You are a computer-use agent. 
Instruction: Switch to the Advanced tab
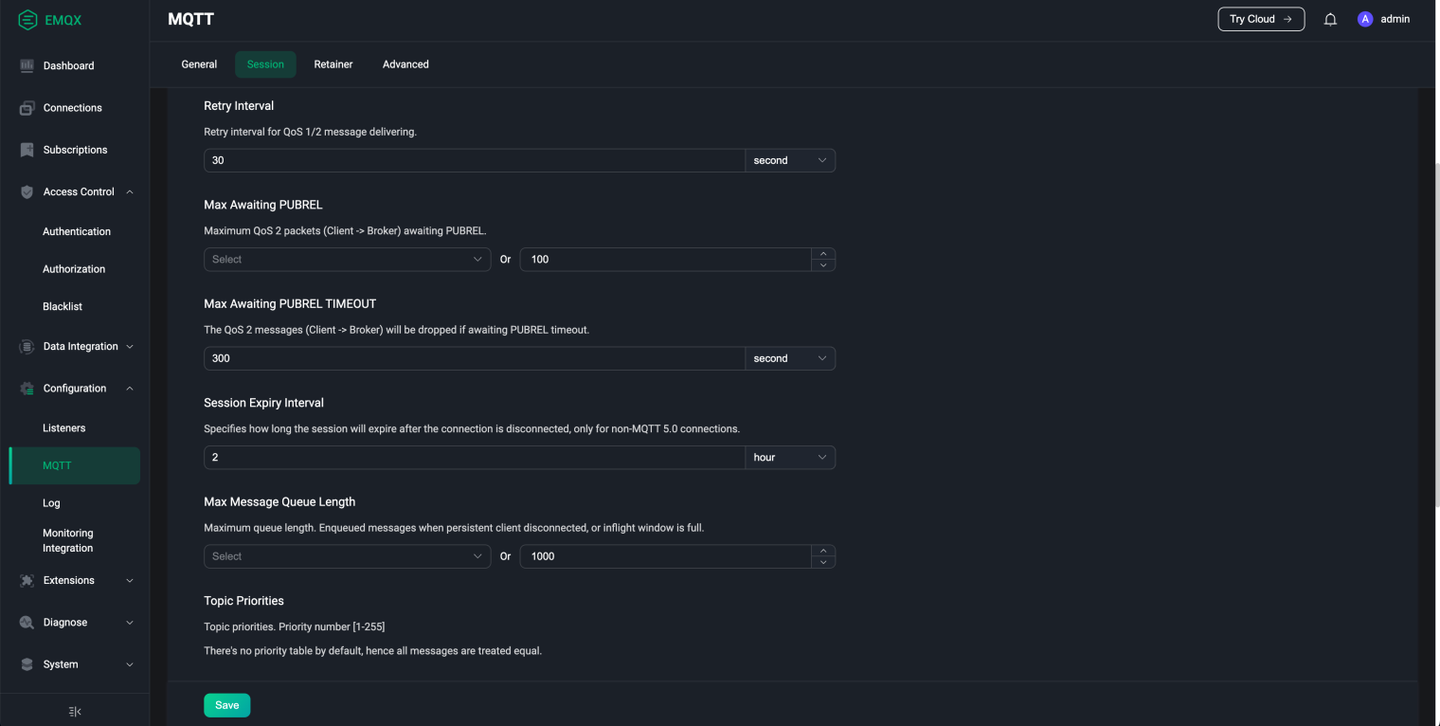405,64
